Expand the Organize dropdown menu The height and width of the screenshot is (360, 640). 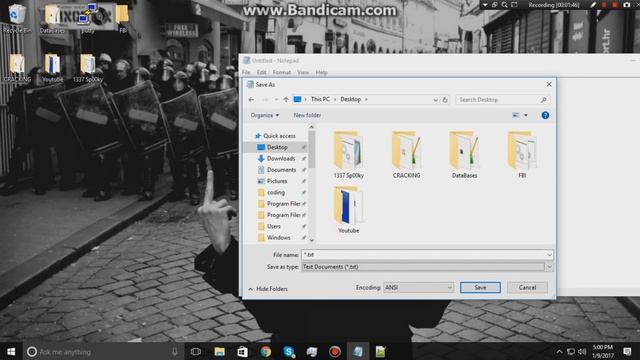click(x=265, y=116)
